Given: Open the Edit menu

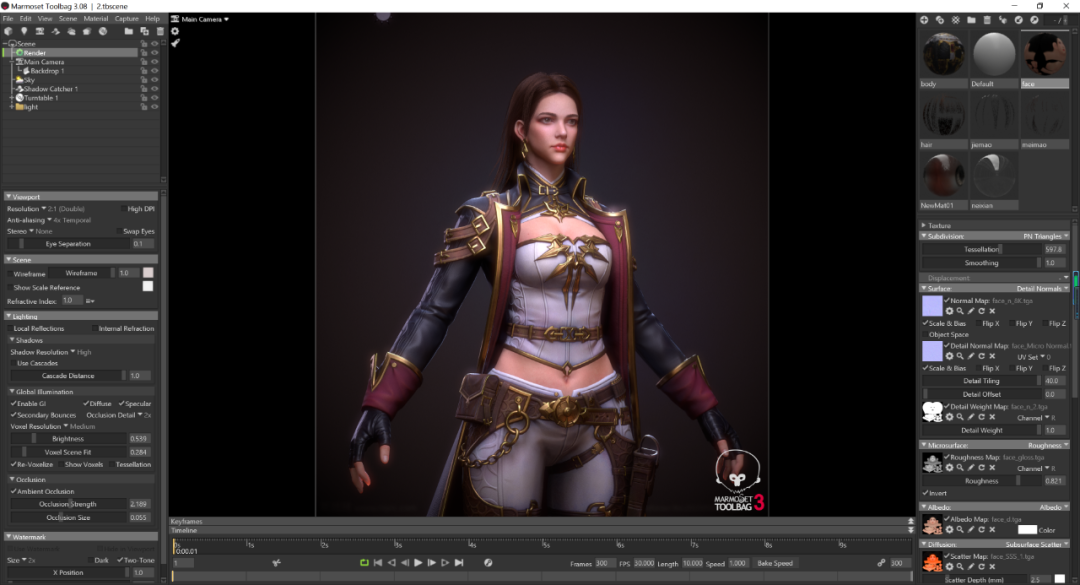Looking at the screenshot, I should coord(25,19).
